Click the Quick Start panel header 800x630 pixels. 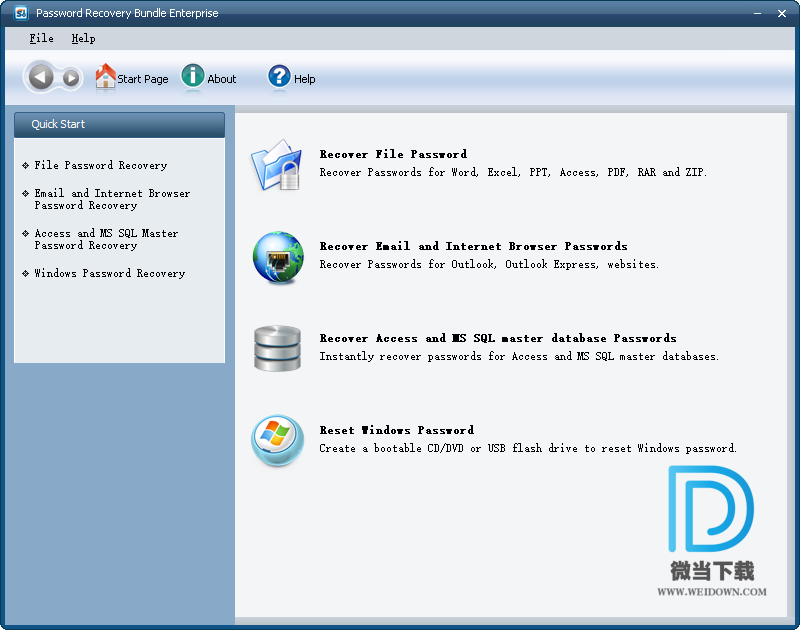(x=119, y=124)
